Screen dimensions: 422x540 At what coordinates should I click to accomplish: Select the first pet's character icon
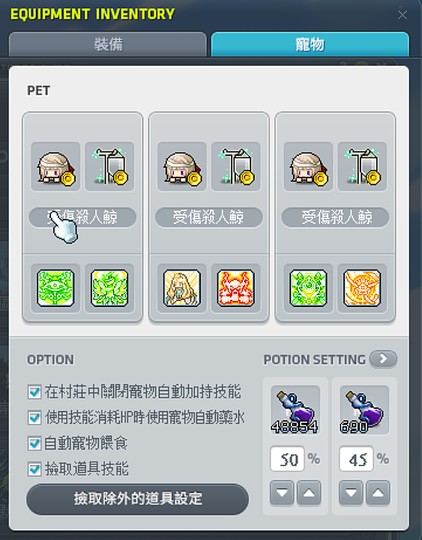(x=55, y=167)
